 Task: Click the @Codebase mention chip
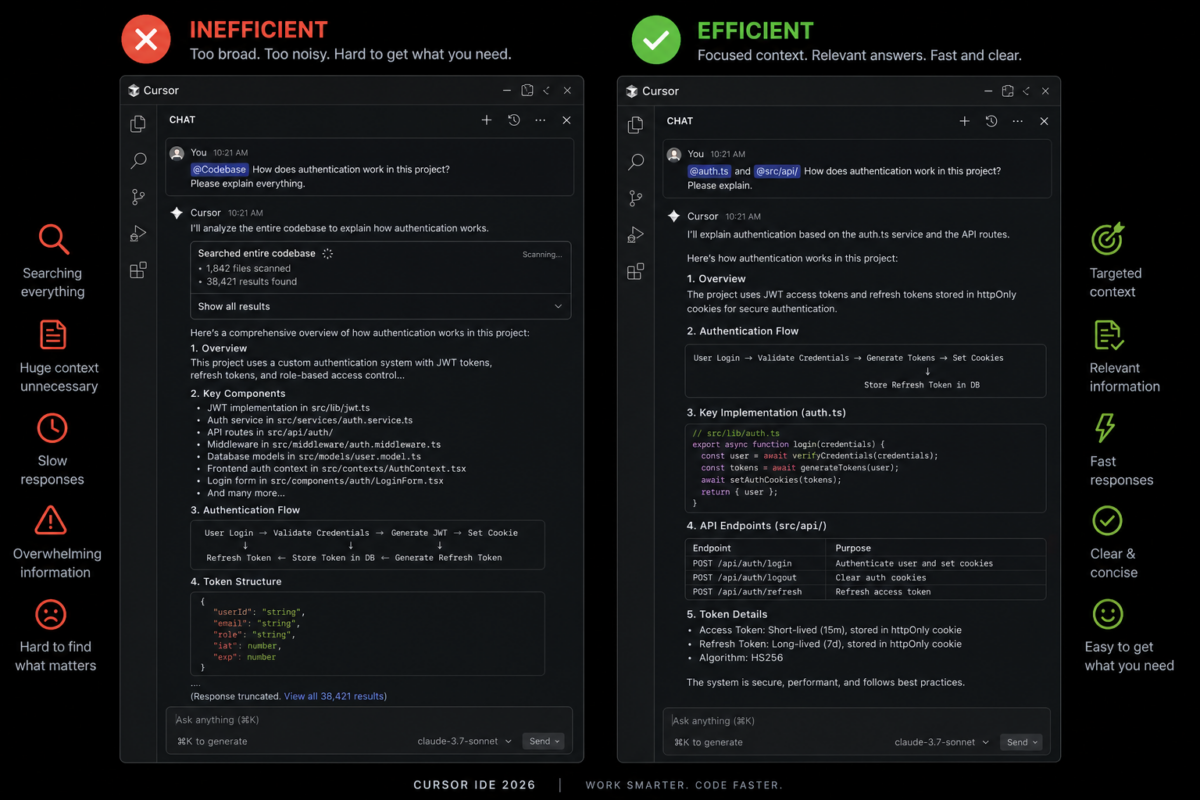point(219,170)
